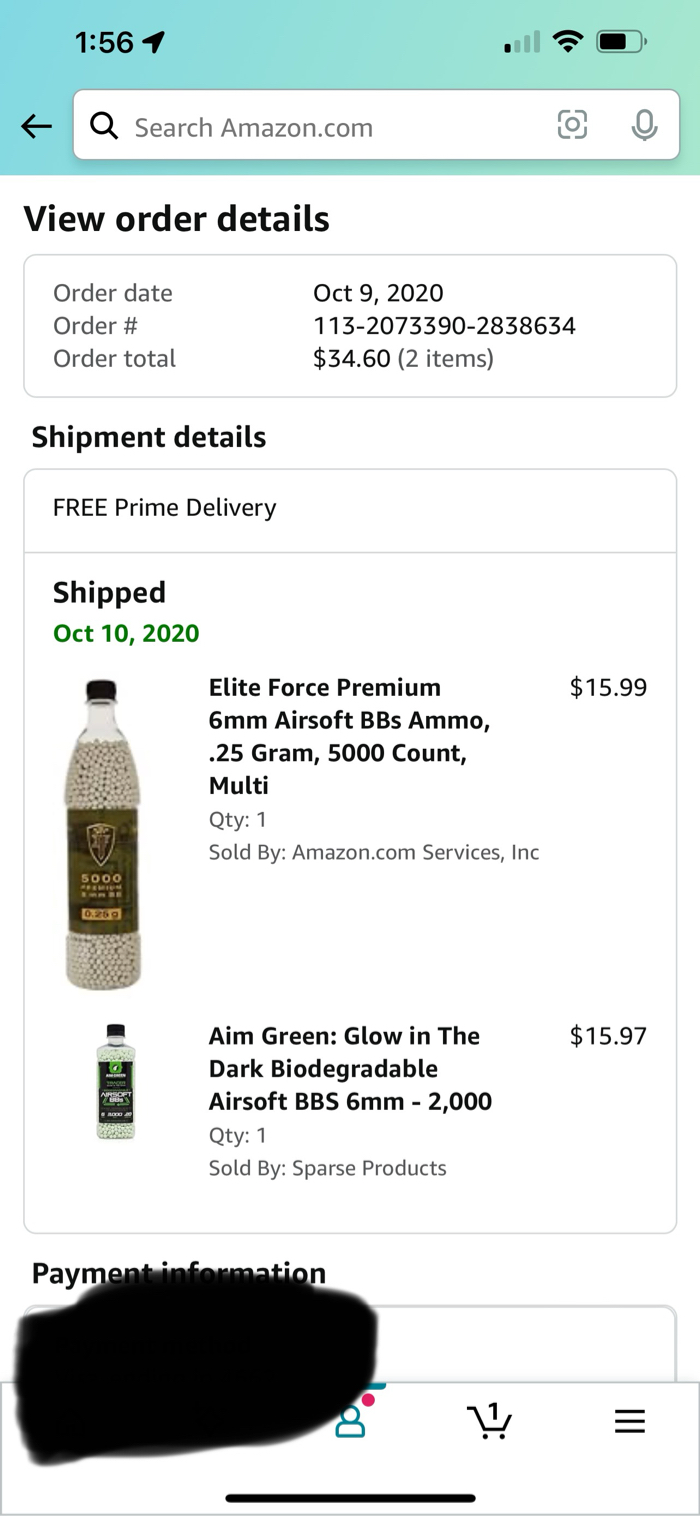
Task: Tap the Payment information heading
Action: 179,1273
